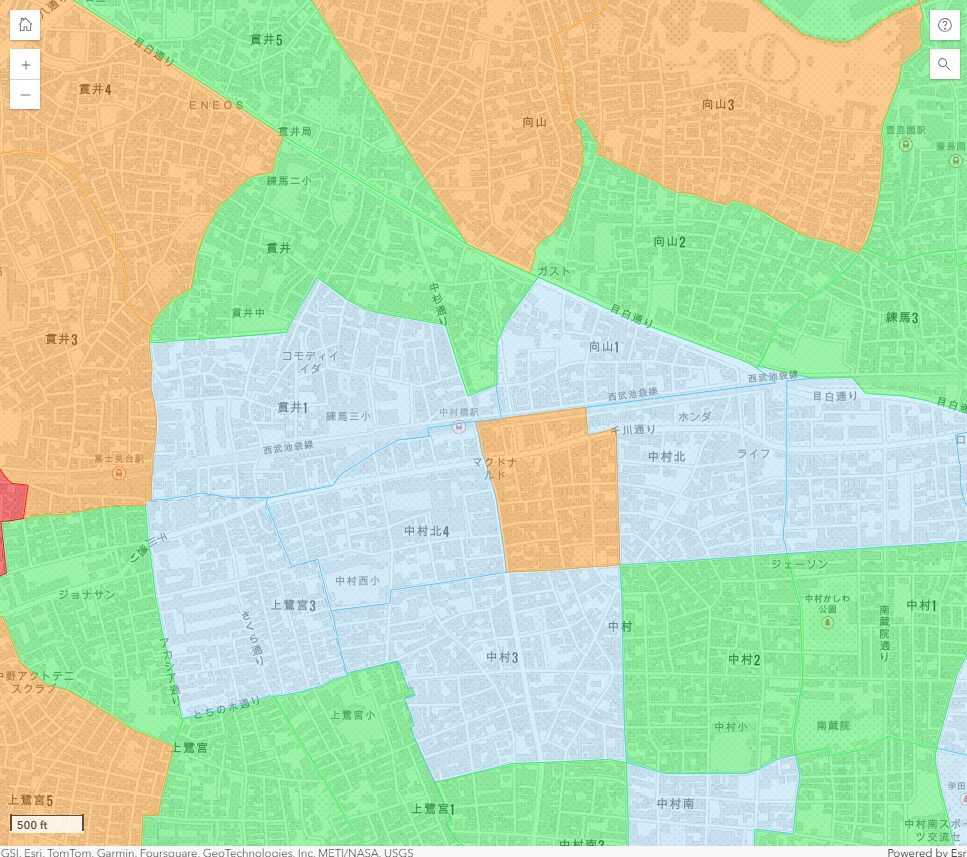
Task: Select the orange block near マクドナルド label
Action: click(x=555, y=500)
